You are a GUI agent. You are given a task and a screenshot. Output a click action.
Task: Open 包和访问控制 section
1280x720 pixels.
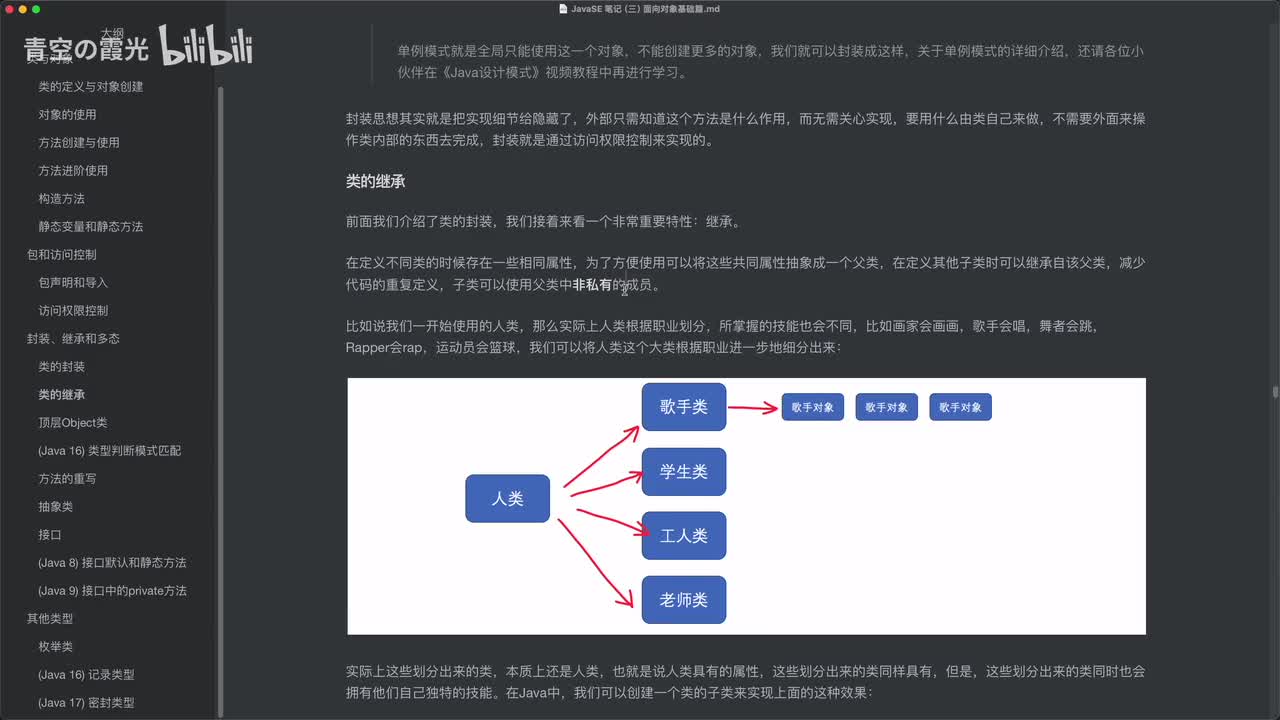point(62,255)
